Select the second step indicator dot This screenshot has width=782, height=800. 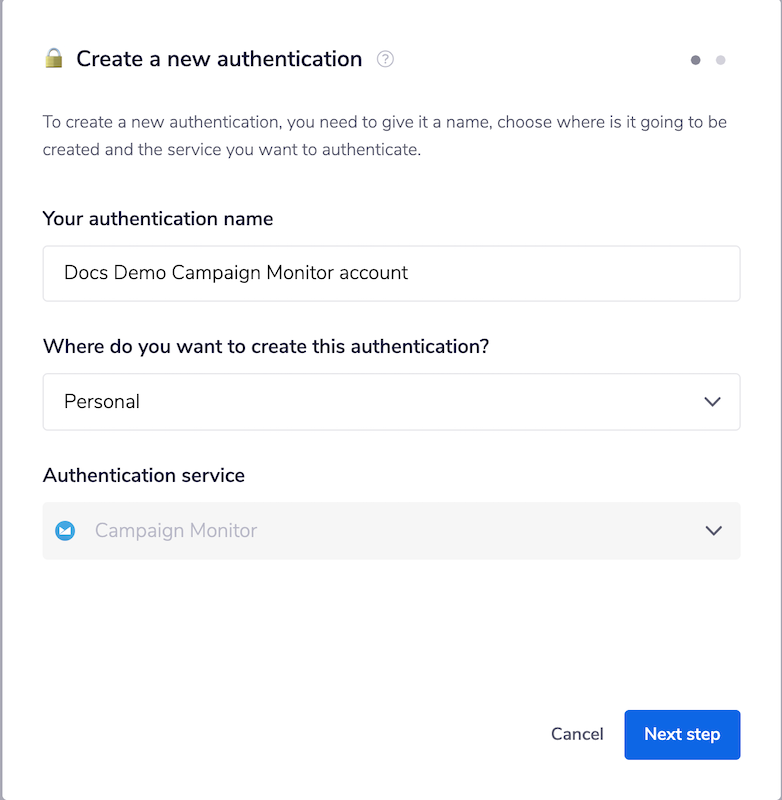coord(721,60)
